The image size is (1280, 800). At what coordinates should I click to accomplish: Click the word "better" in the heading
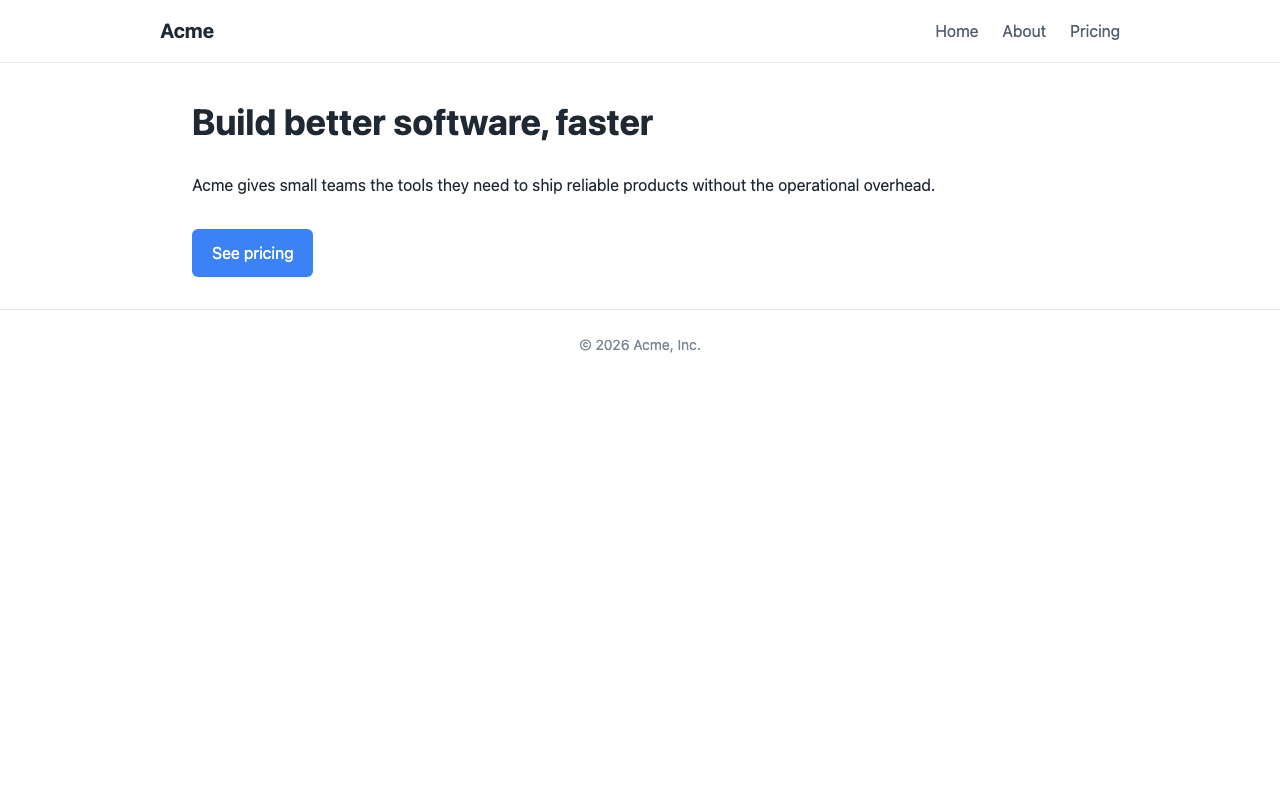(334, 123)
